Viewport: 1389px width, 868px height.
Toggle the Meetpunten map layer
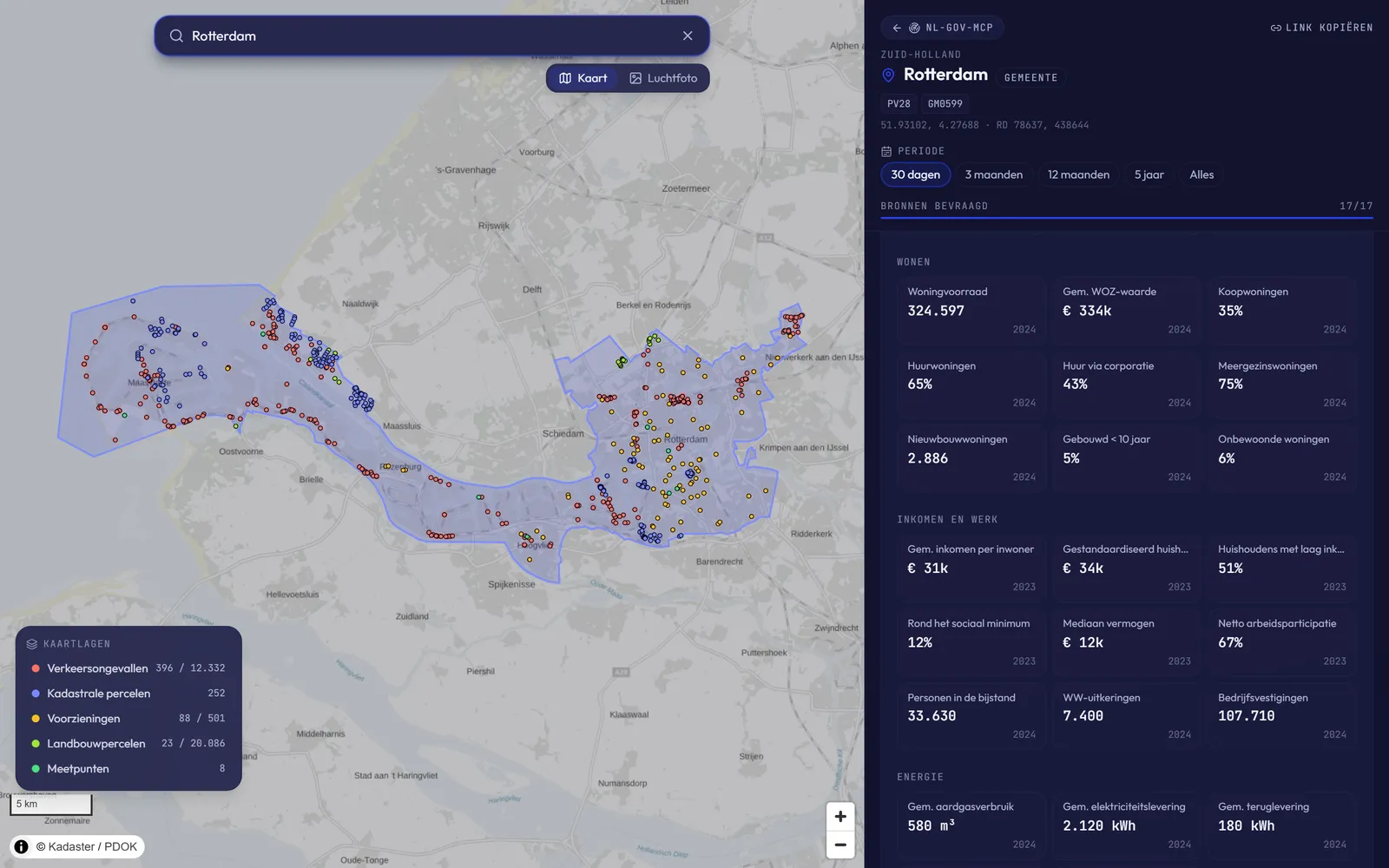(128, 769)
